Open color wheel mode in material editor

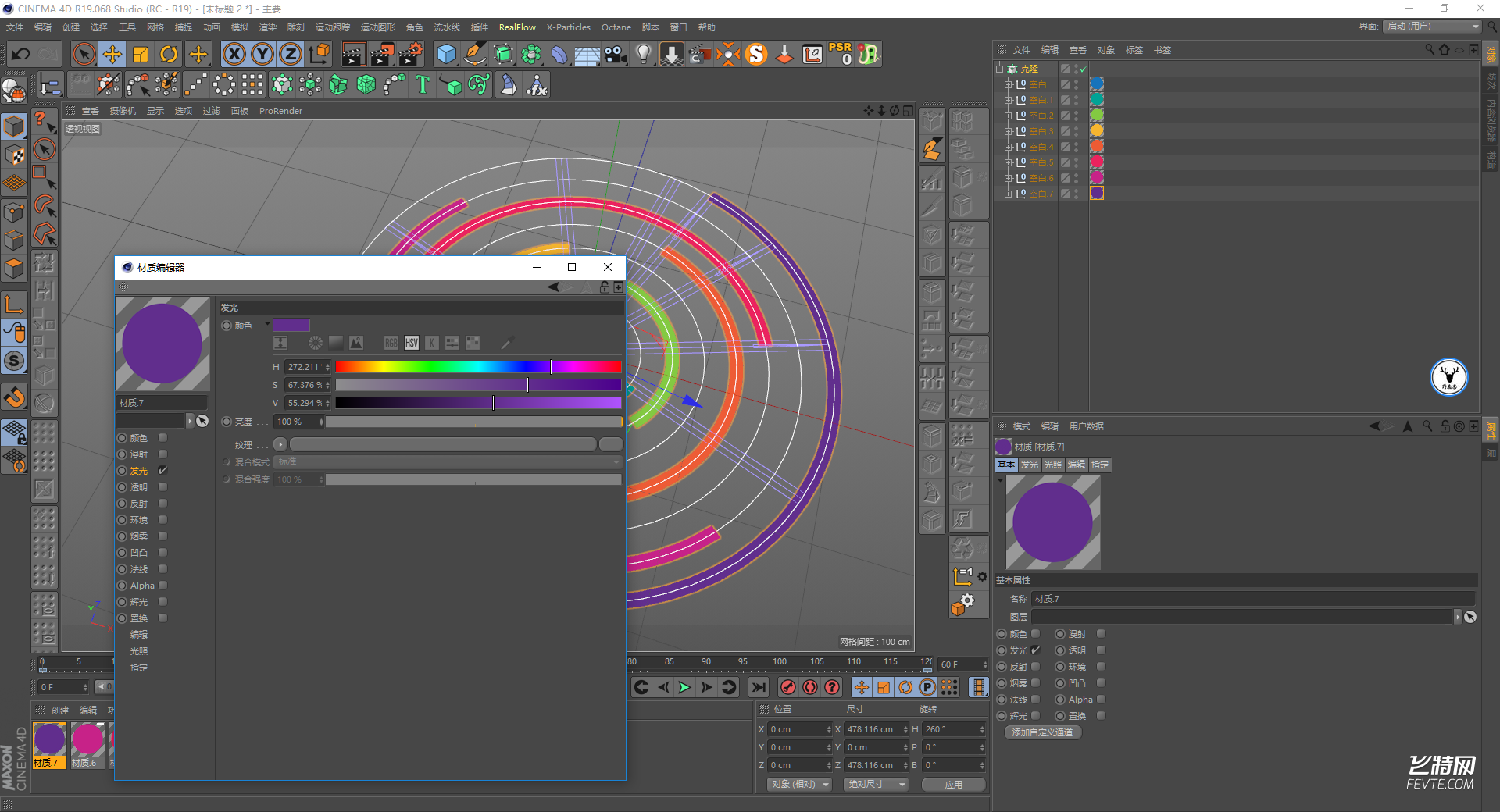(x=316, y=343)
